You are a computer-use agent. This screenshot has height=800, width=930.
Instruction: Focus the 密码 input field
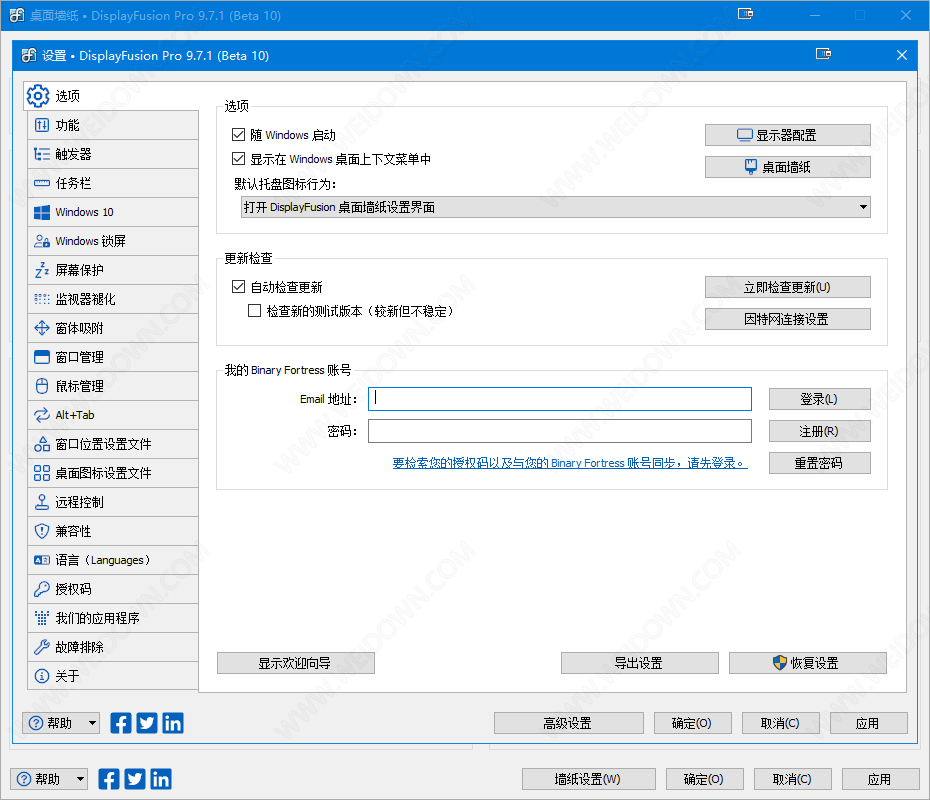click(x=560, y=431)
